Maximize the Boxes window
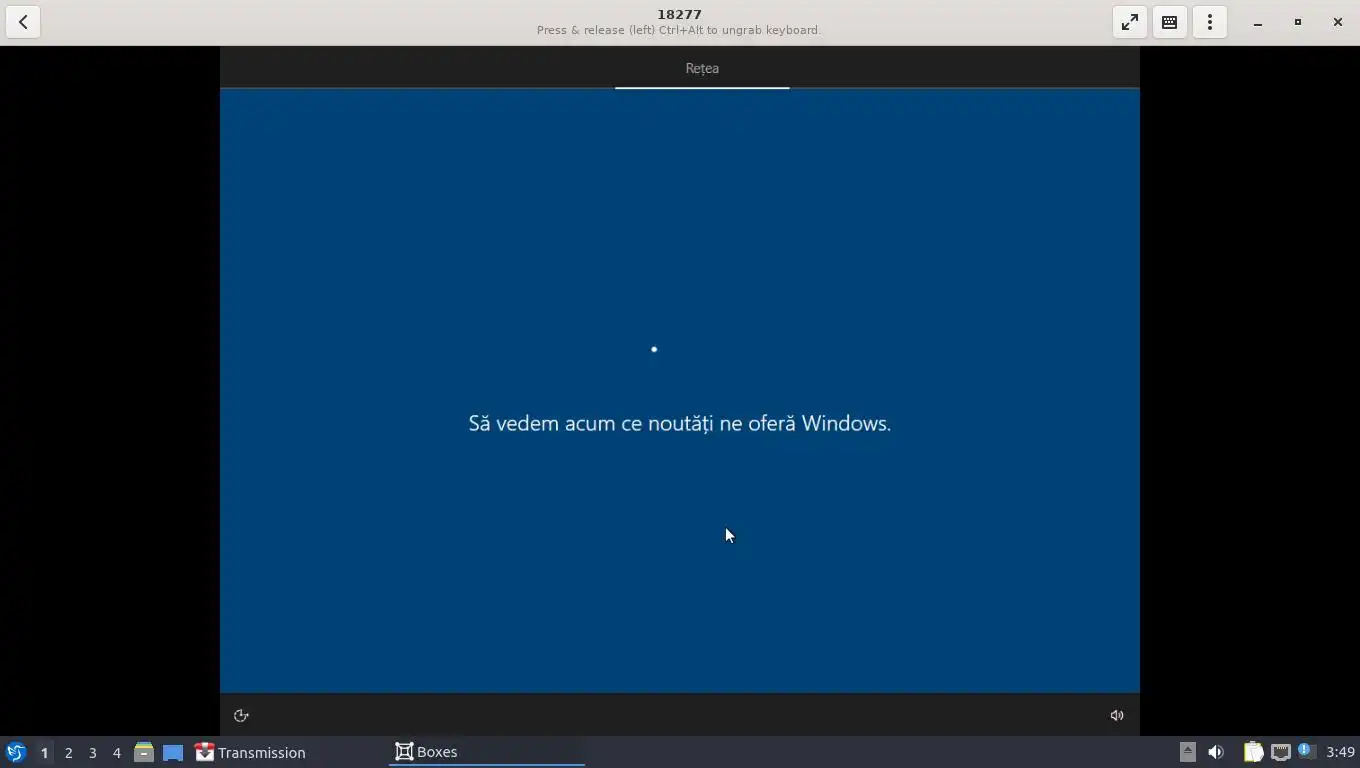 1297,22
